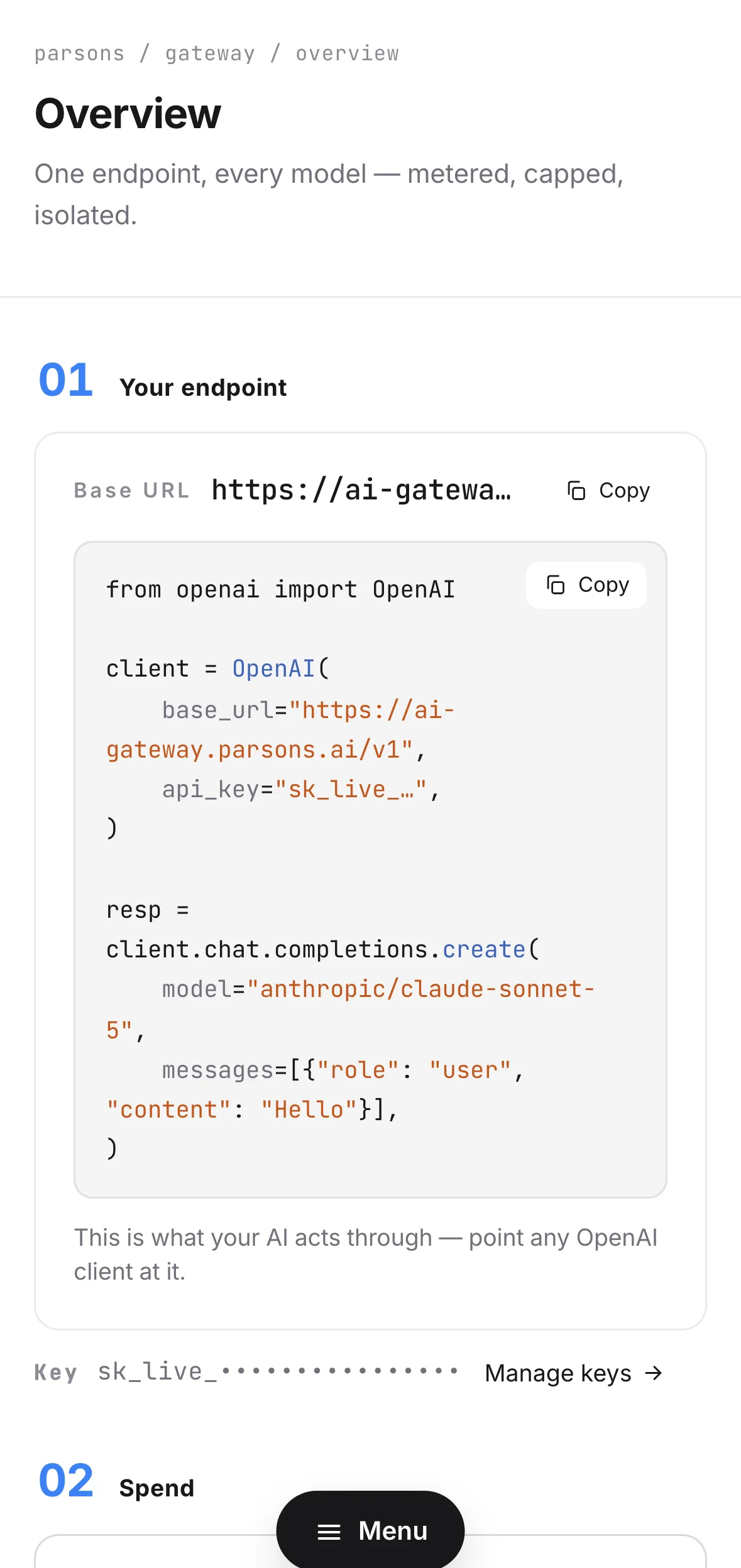Click the api_key line in code sample
The width and height of the screenshot is (741, 1568).
(x=300, y=790)
